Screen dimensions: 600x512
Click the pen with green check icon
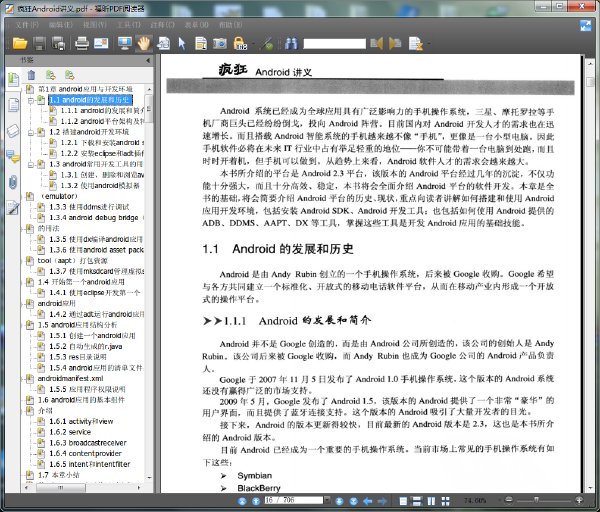[268, 44]
